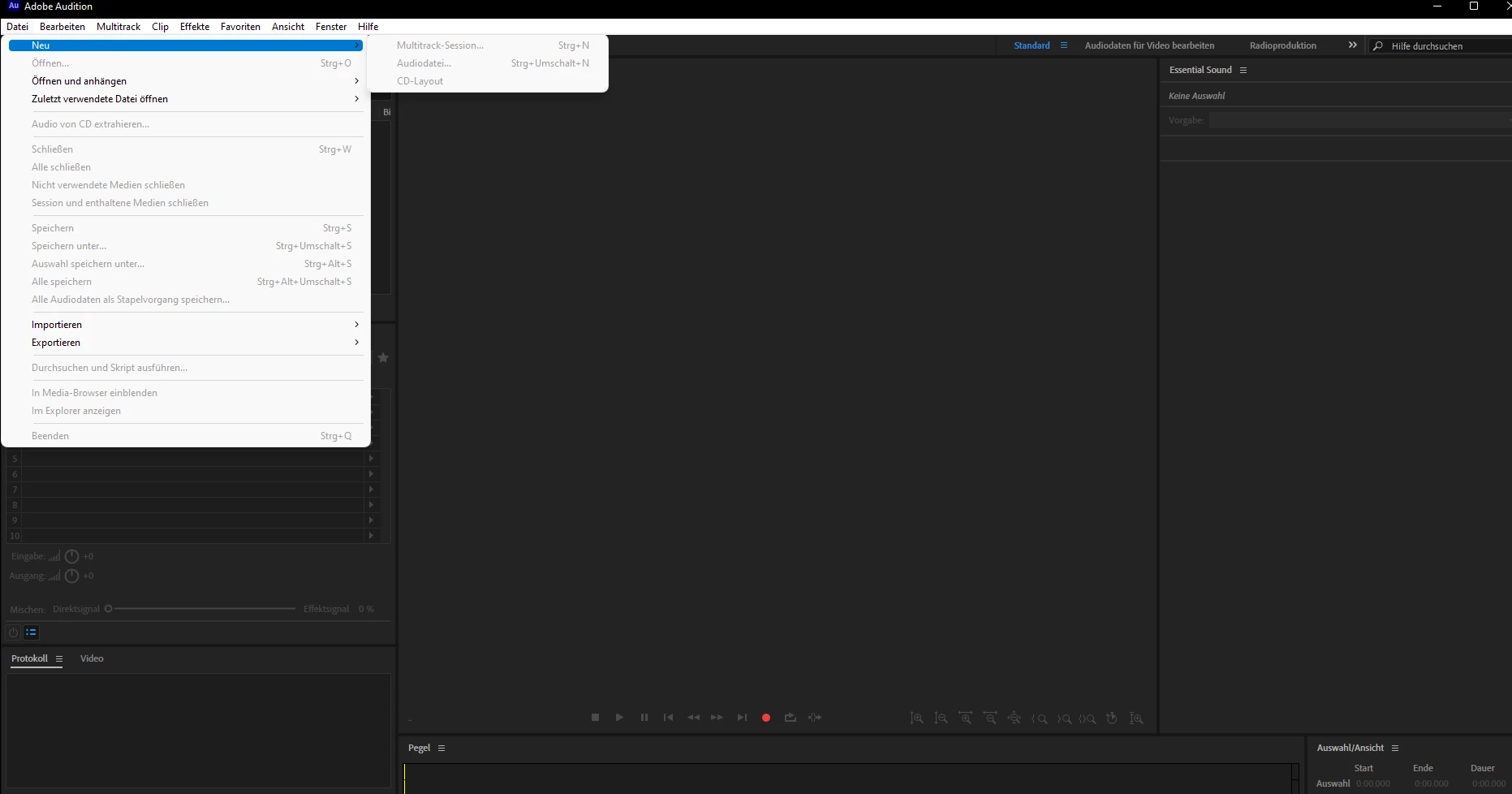Viewport: 1512px width, 794px height.
Task: Move playhead to next marker
Action: click(742, 718)
